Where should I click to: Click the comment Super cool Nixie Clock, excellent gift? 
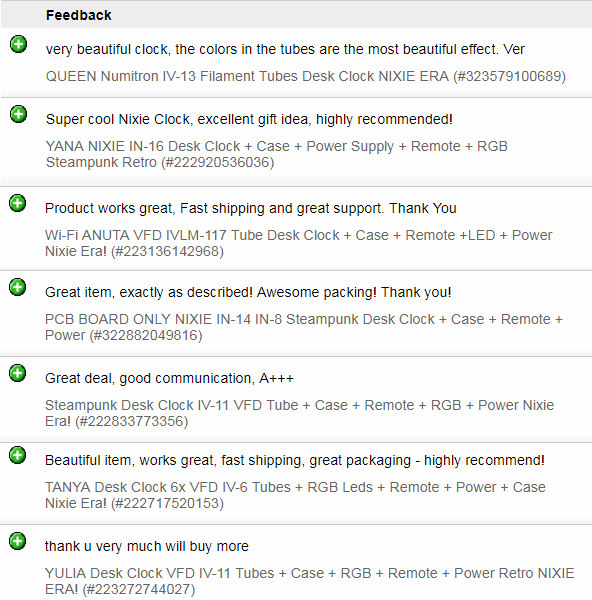click(249, 119)
